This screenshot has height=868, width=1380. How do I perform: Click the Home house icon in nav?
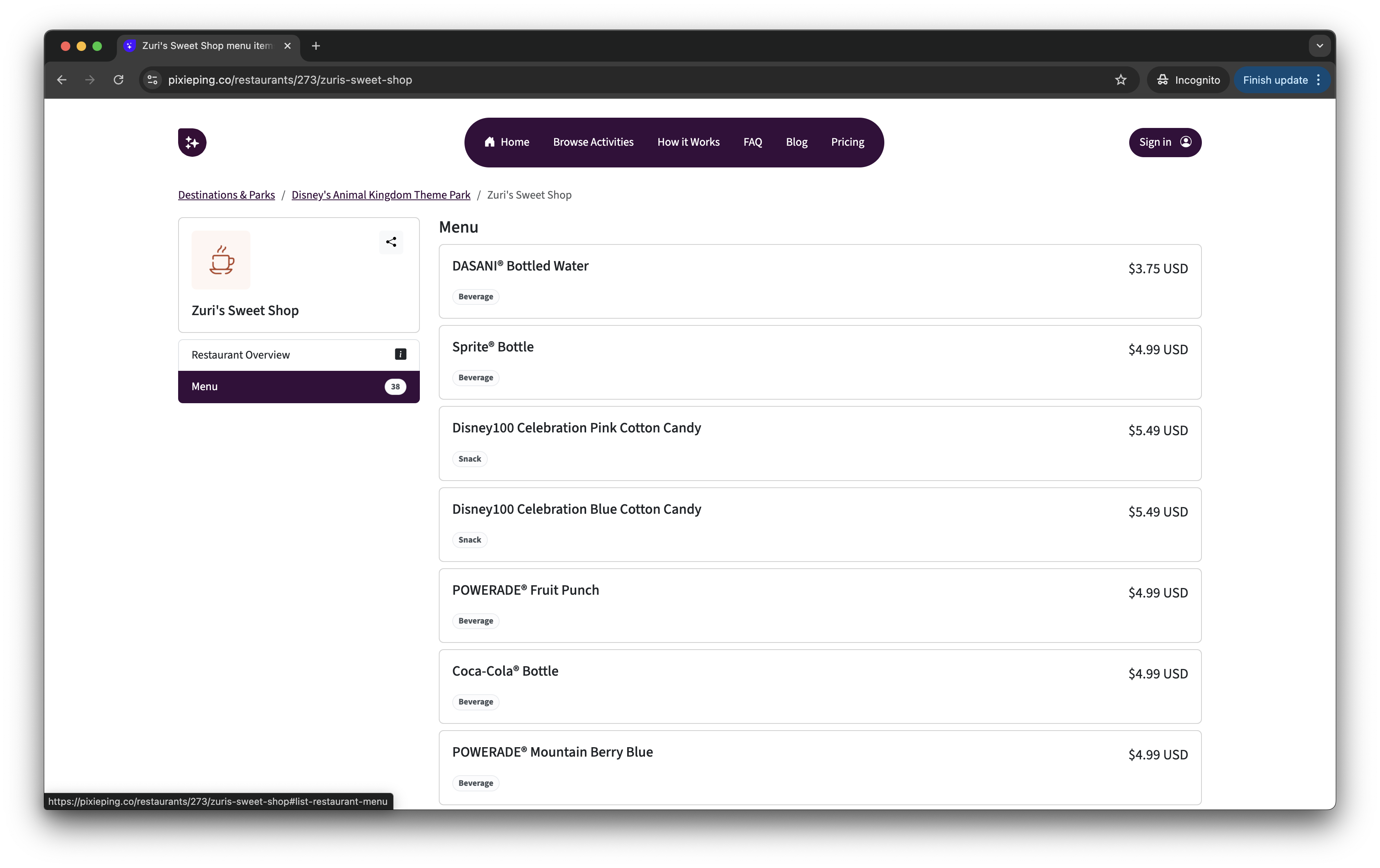[489, 142]
